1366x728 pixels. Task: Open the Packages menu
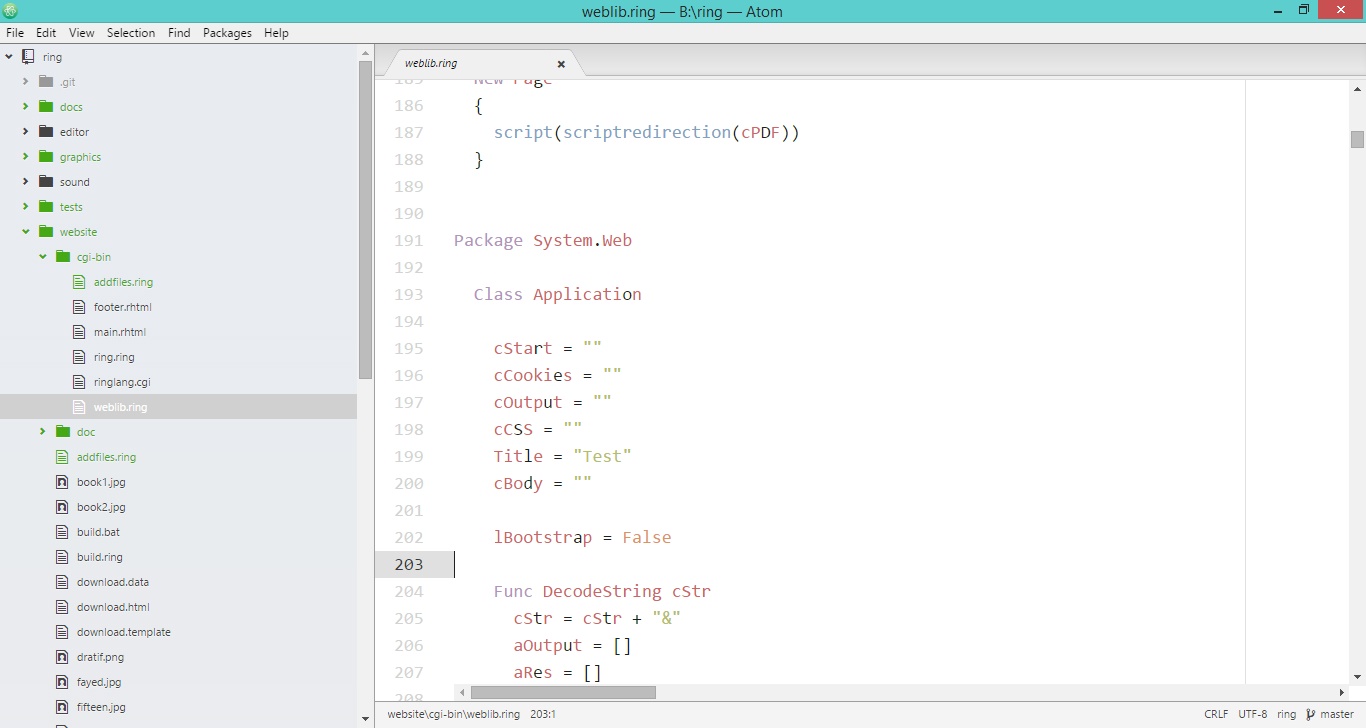click(227, 32)
